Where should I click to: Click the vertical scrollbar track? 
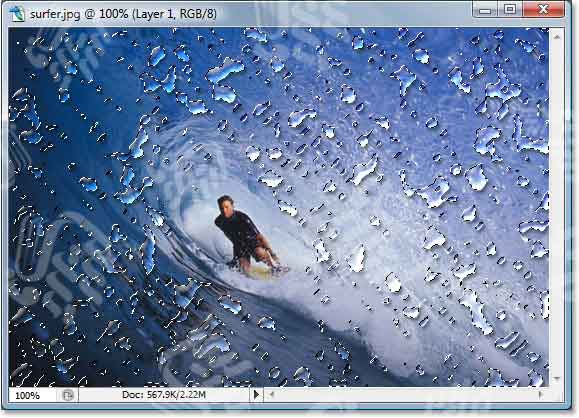tap(557, 208)
